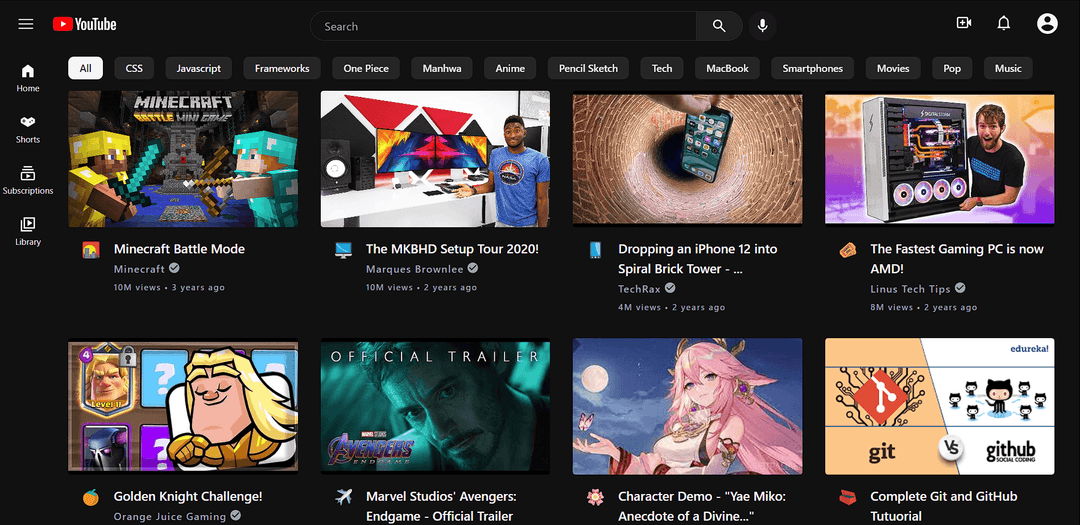Click the 'Marvel Studios' Avengers: Endgame' title
The height and width of the screenshot is (525, 1080).
click(442, 506)
